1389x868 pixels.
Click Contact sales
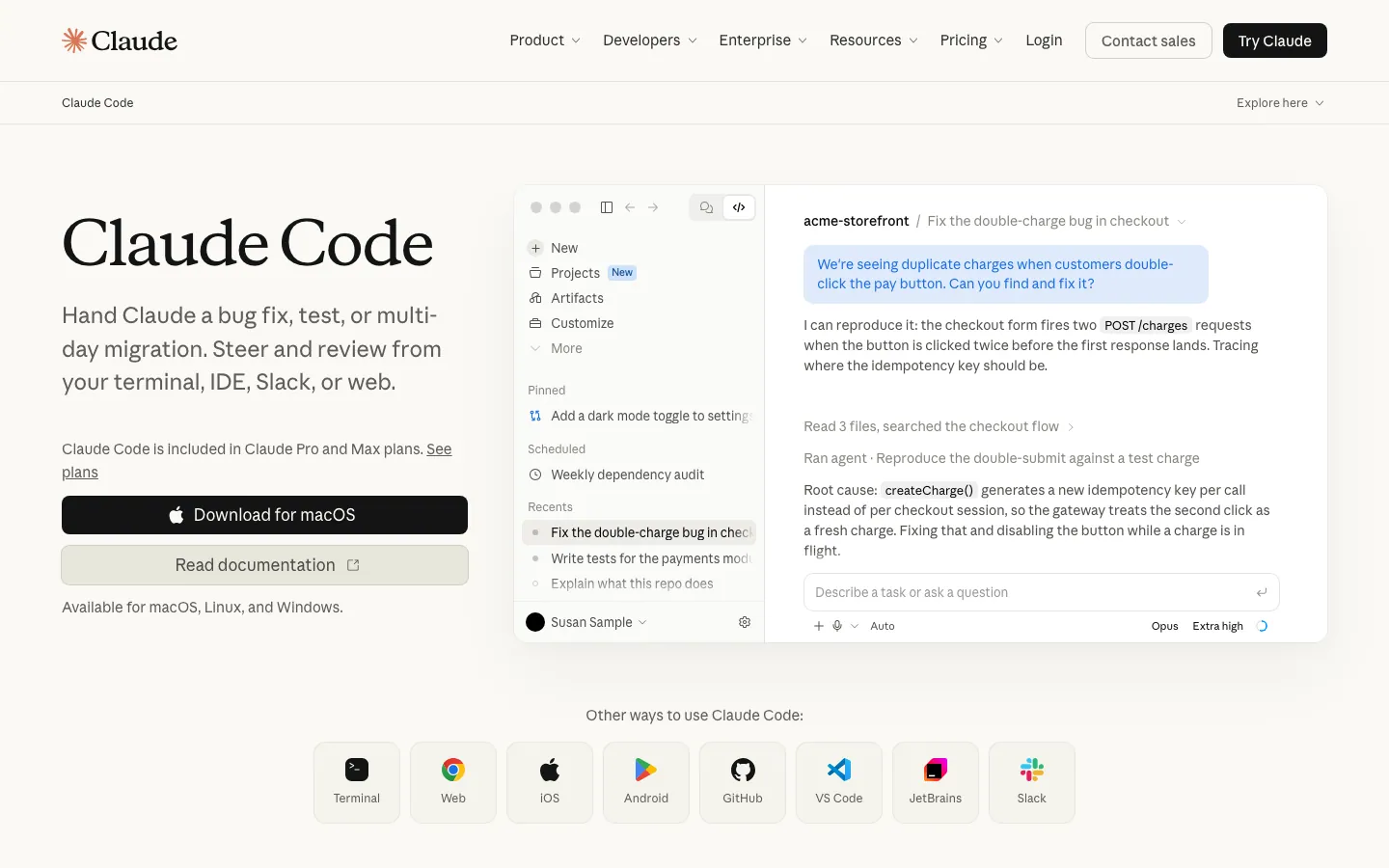tap(1149, 41)
